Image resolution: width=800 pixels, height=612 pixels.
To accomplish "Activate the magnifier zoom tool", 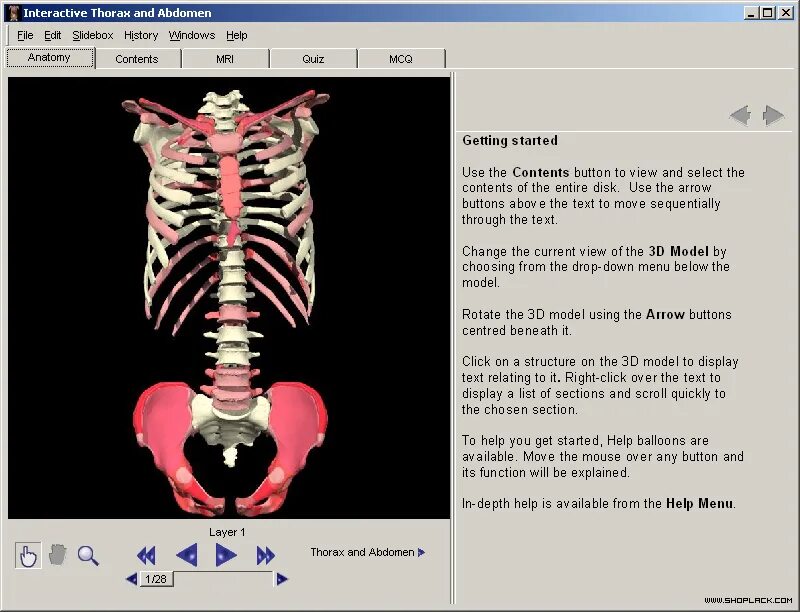I will (88, 554).
